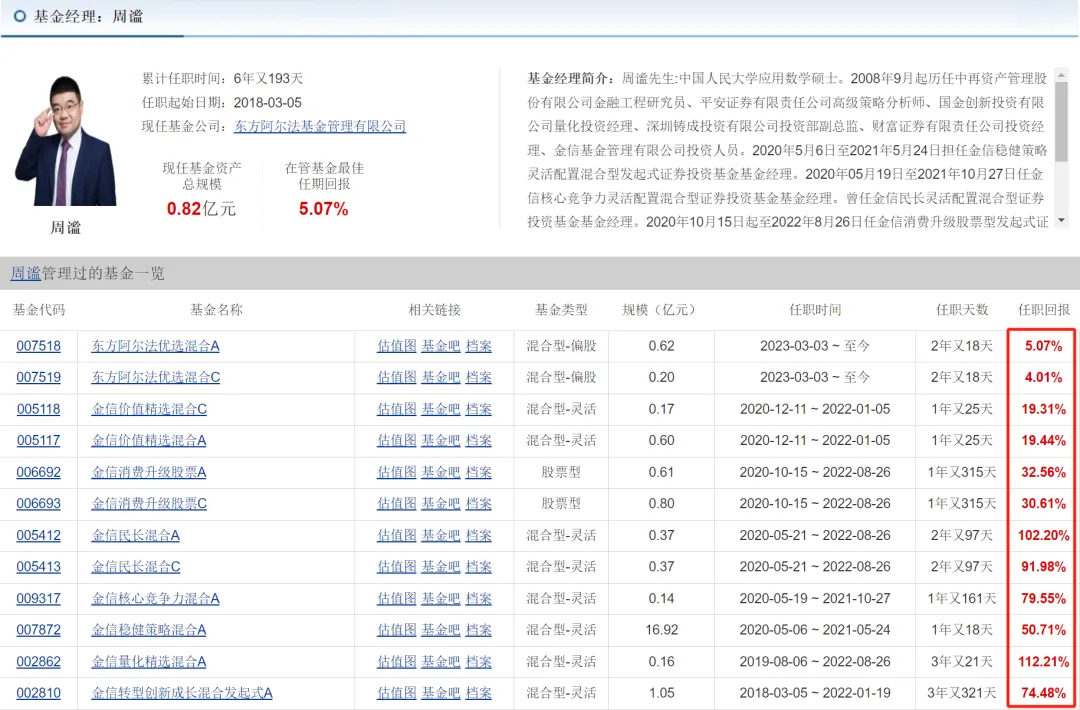Click the circle icon beside 基金经理 title
The width and height of the screenshot is (1080, 710).
click(x=21, y=16)
